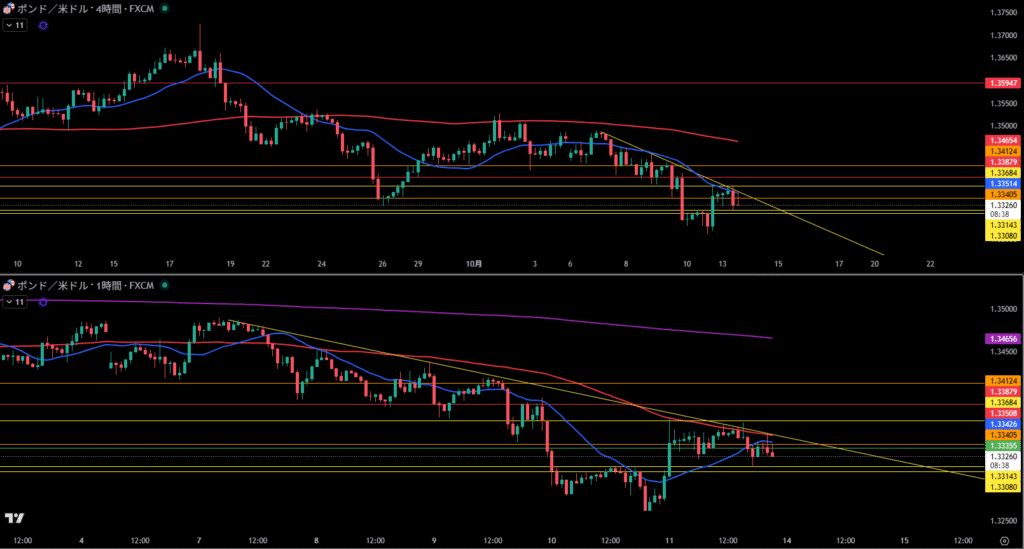Click the 10月 date marker on time axis
This screenshot has height=549, width=1024.
click(x=474, y=264)
